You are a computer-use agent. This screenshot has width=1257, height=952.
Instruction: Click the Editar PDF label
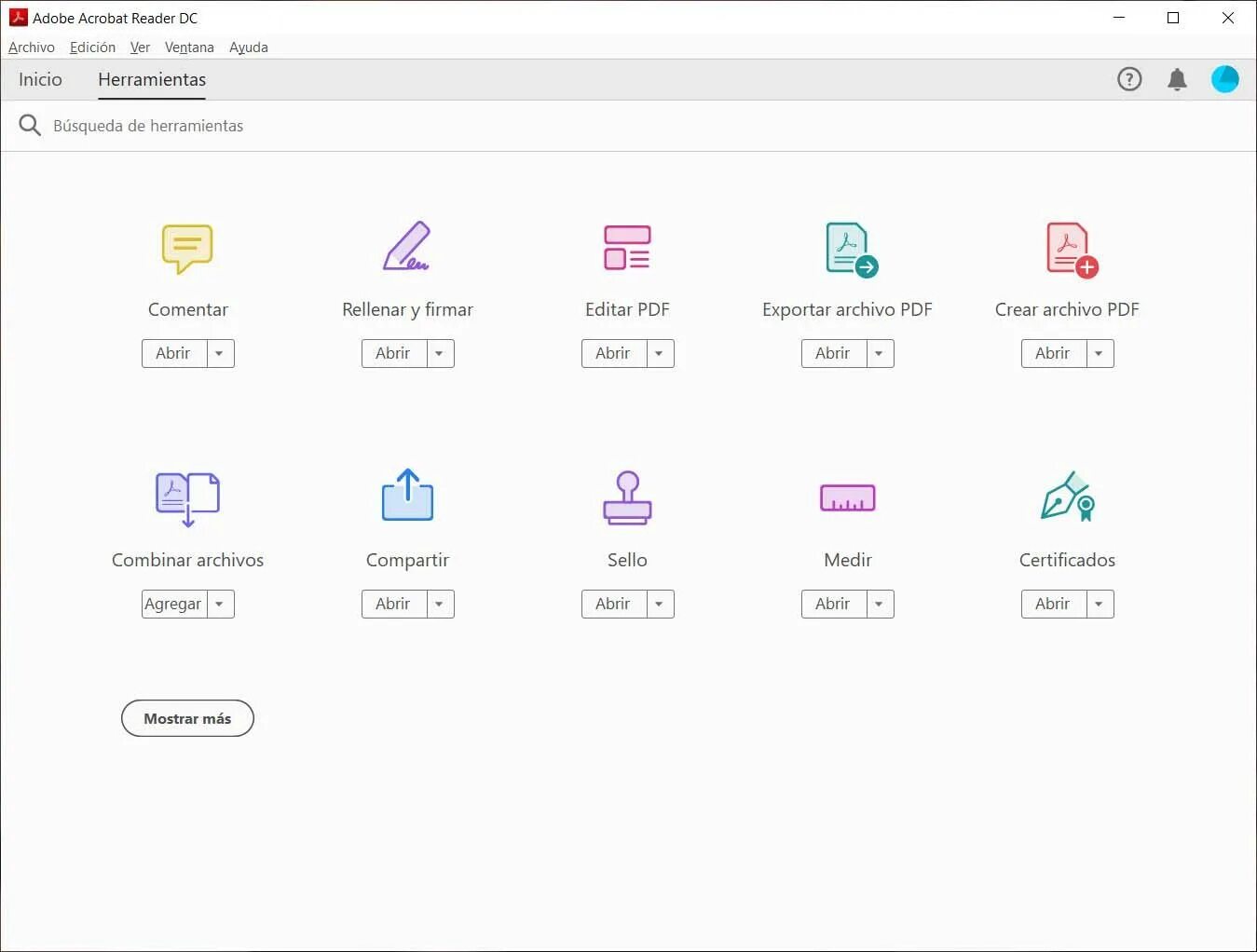tap(627, 309)
